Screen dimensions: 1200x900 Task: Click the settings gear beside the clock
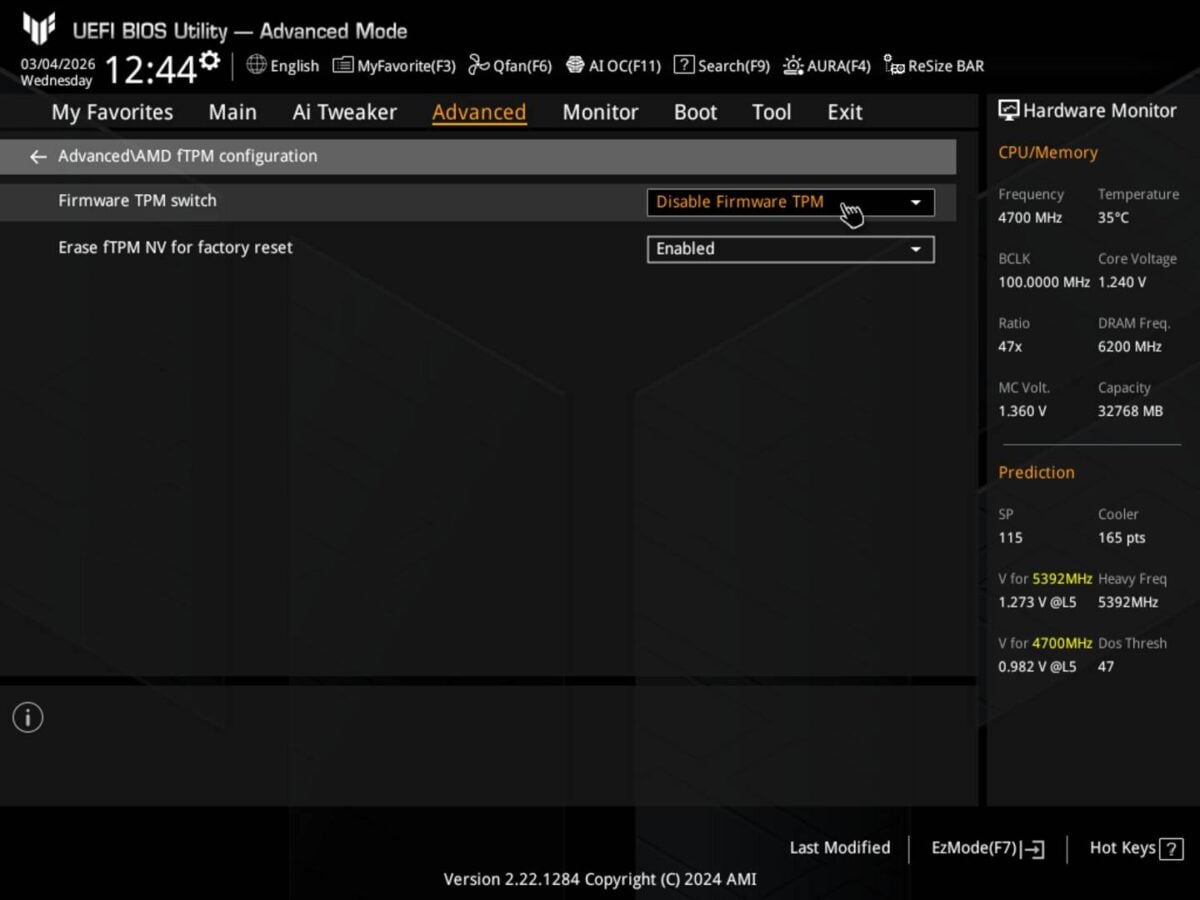coord(209,61)
